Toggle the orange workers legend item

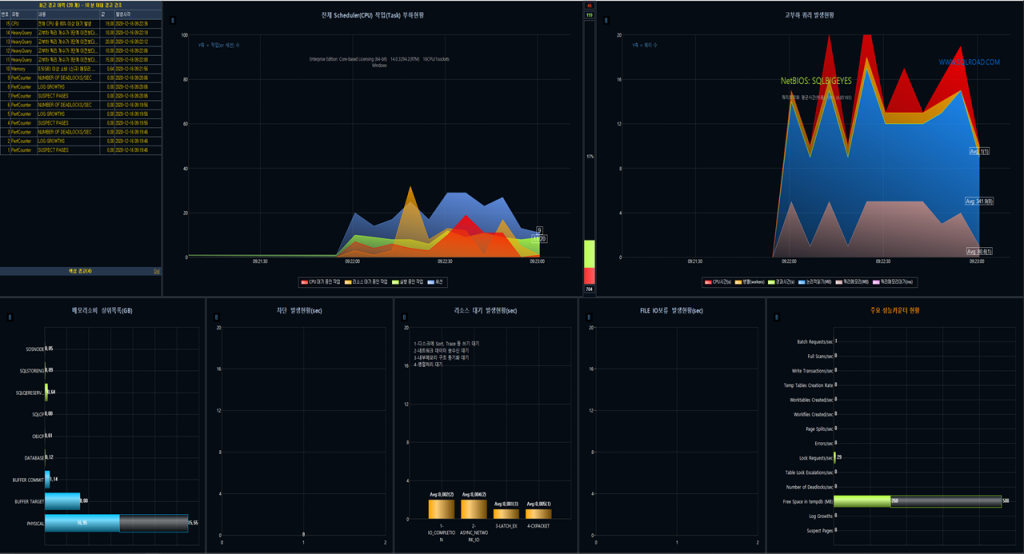click(750, 282)
